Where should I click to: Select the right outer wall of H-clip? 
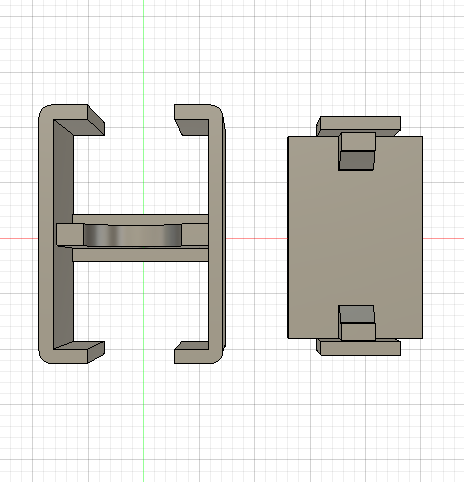click(x=216, y=233)
